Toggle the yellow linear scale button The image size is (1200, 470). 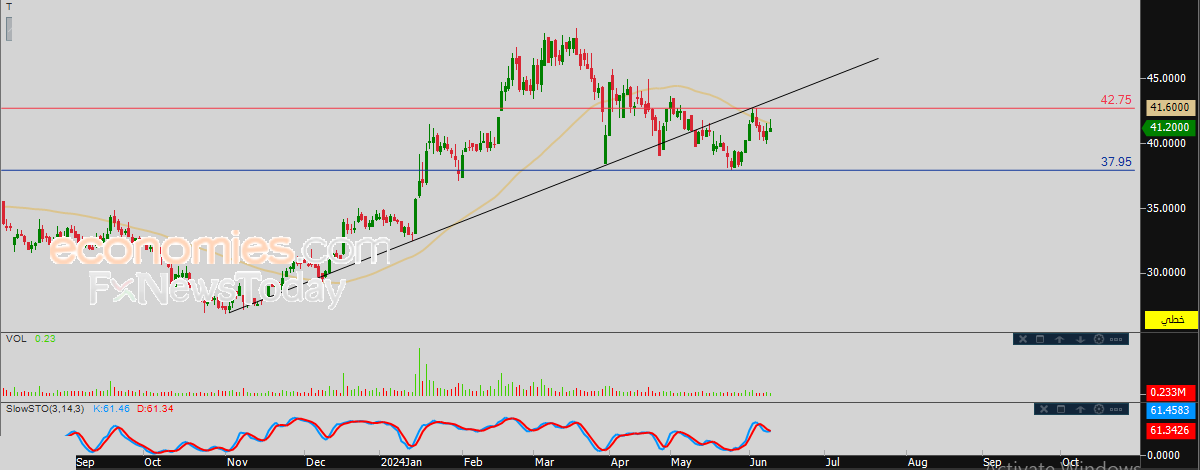[1170, 320]
